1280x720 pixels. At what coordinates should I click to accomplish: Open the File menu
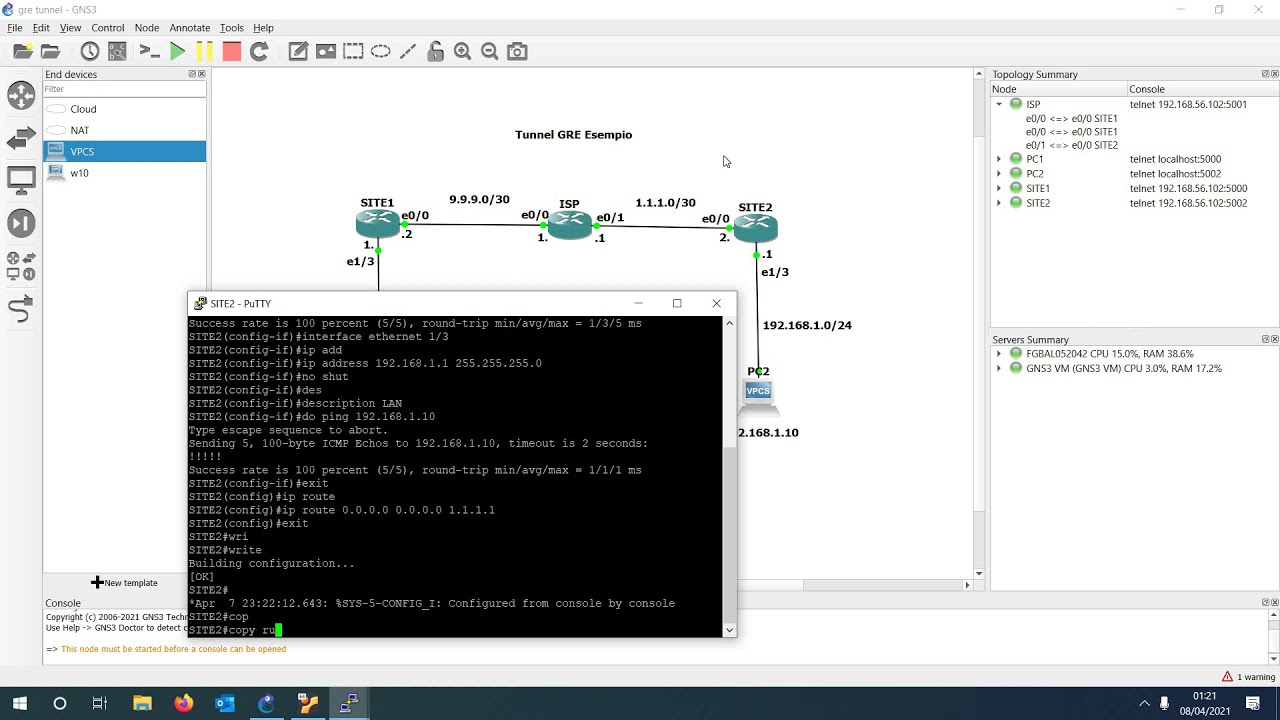click(14, 28)
